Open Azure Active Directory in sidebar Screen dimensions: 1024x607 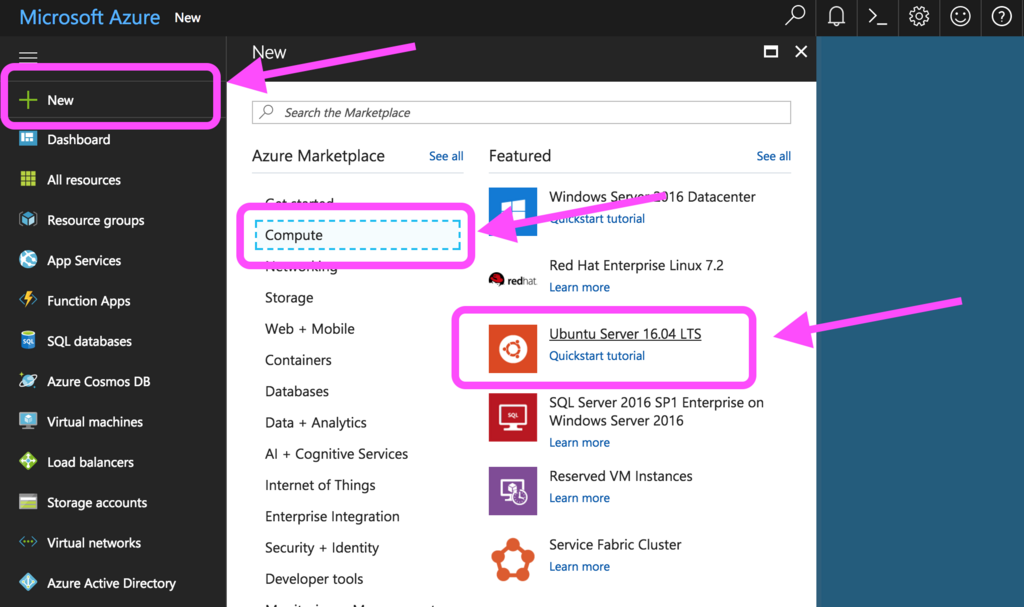point(111,583)
